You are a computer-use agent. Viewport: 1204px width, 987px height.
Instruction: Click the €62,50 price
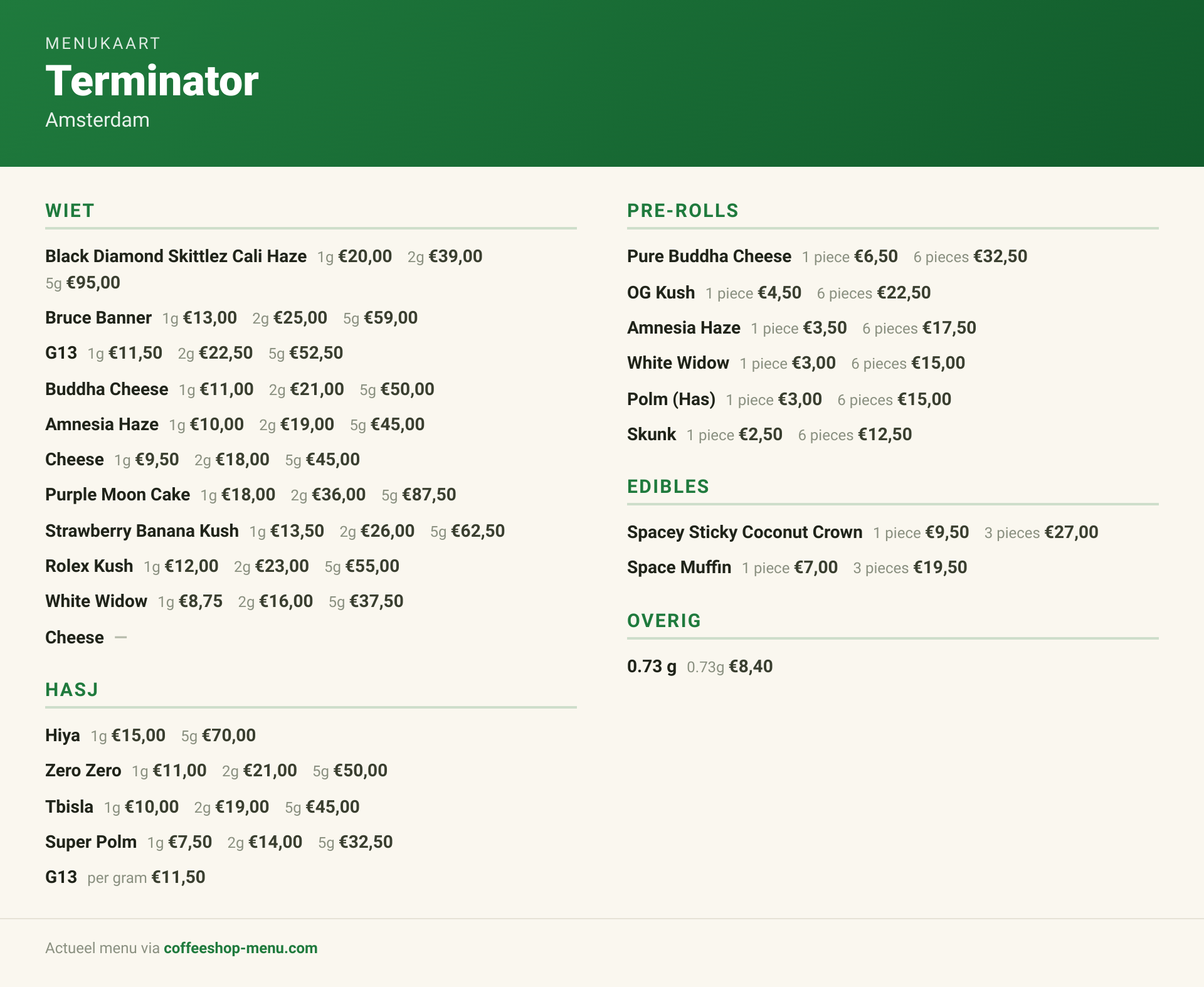[x=478, y=531]
